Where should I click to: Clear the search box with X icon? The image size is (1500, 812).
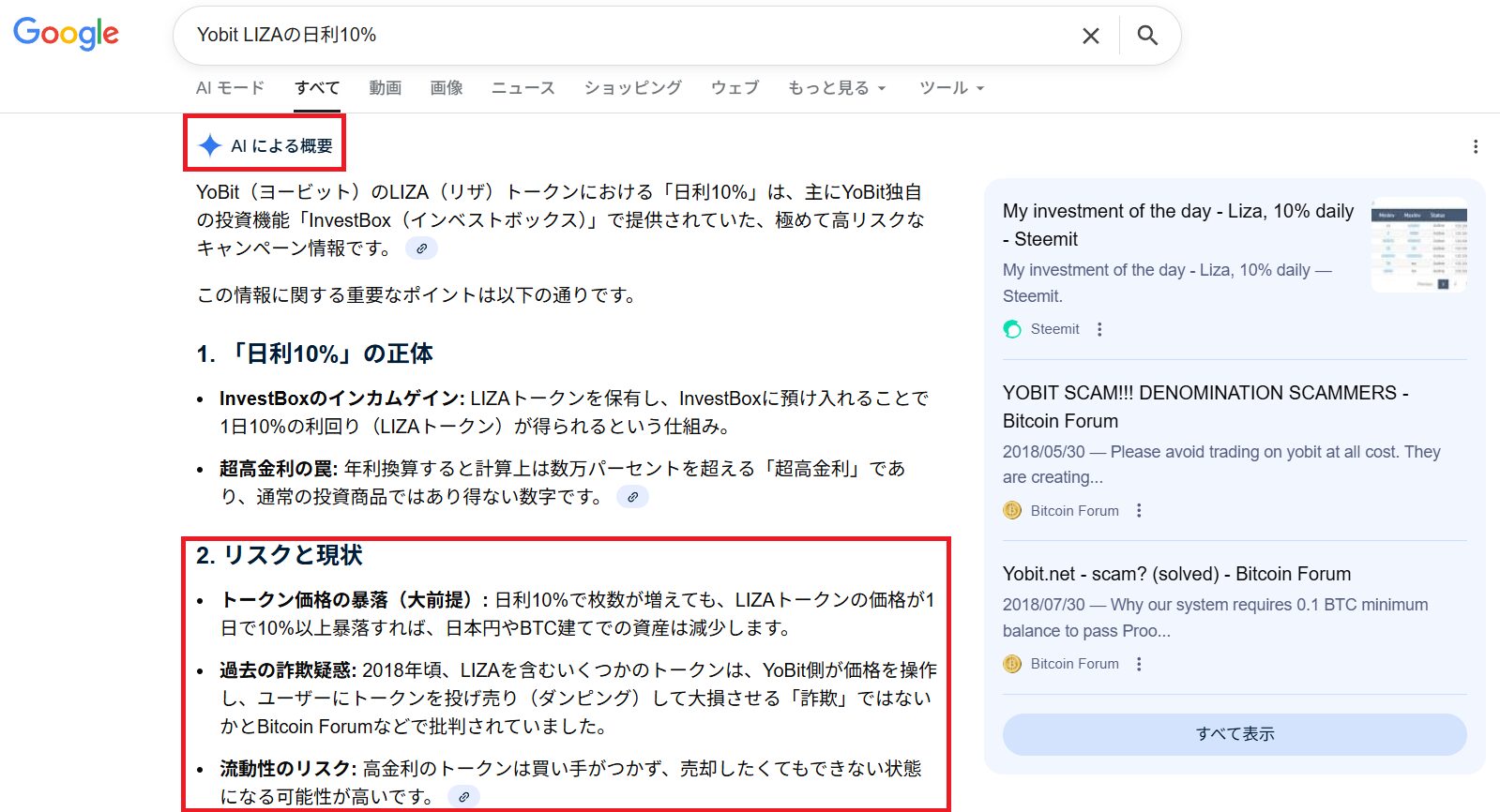pos(1090,36)
